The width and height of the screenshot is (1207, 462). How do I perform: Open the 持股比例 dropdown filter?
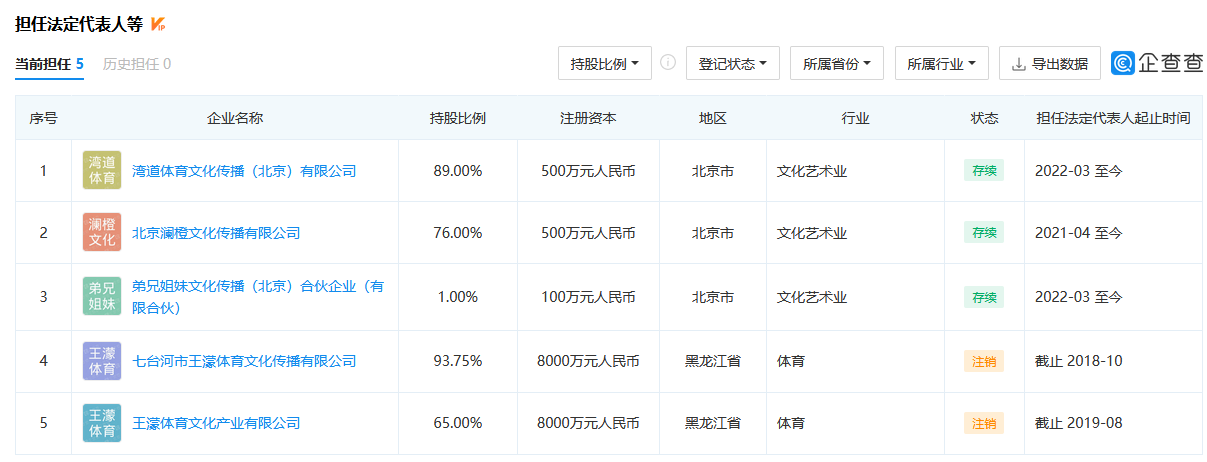pos(605,63)
